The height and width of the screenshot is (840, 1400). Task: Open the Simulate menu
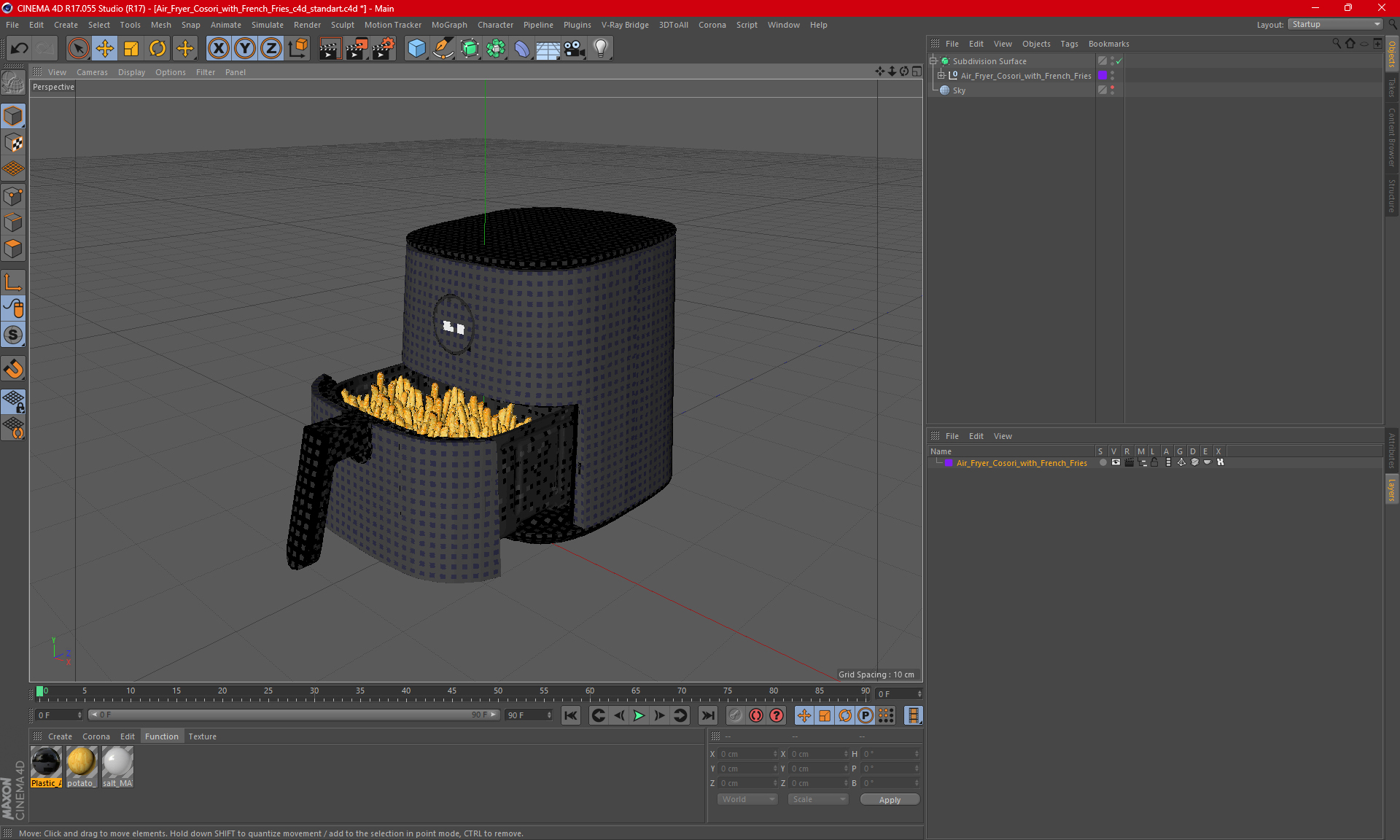(267, 25)
